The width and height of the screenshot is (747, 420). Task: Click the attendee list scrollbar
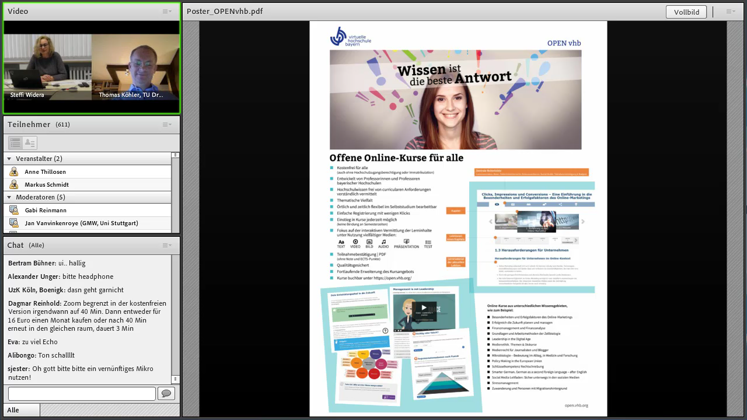[x=176, y=190]
